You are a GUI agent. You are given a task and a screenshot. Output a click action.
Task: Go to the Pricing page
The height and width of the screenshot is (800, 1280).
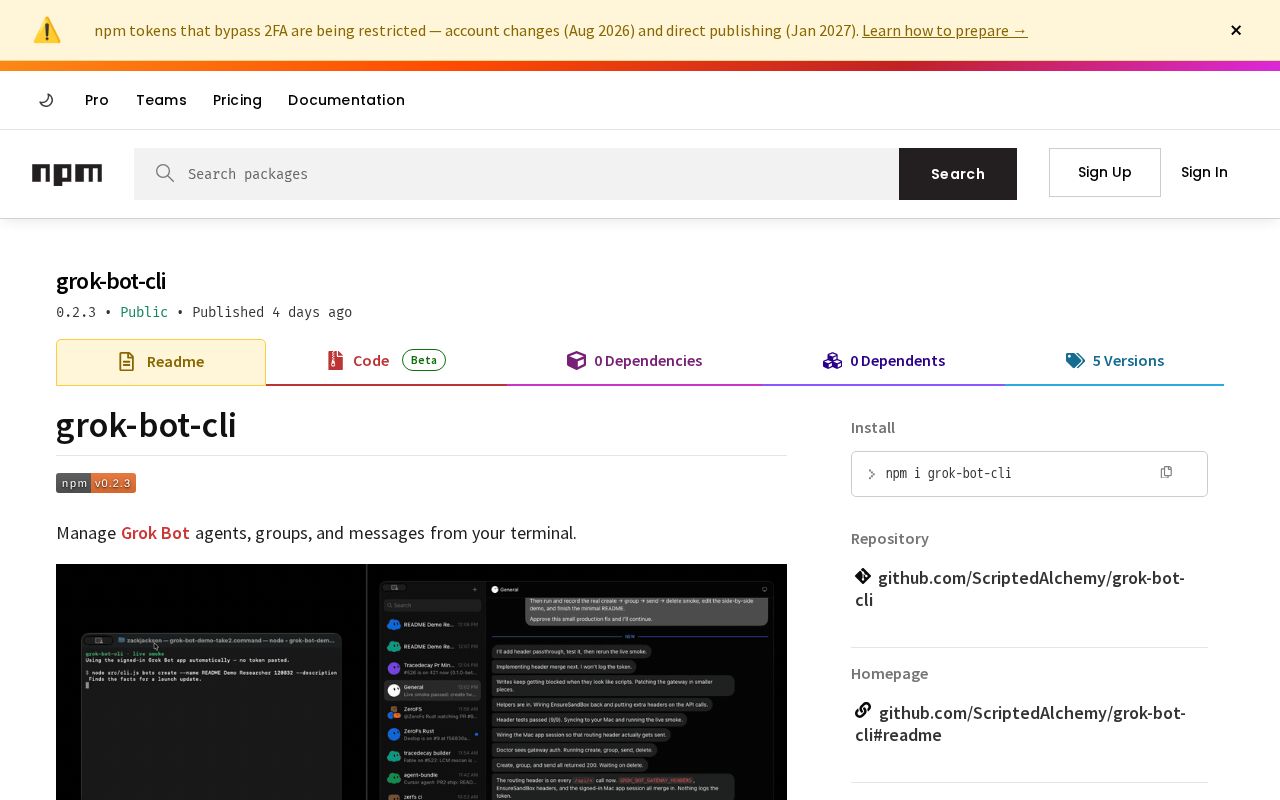tap(237, 100)
